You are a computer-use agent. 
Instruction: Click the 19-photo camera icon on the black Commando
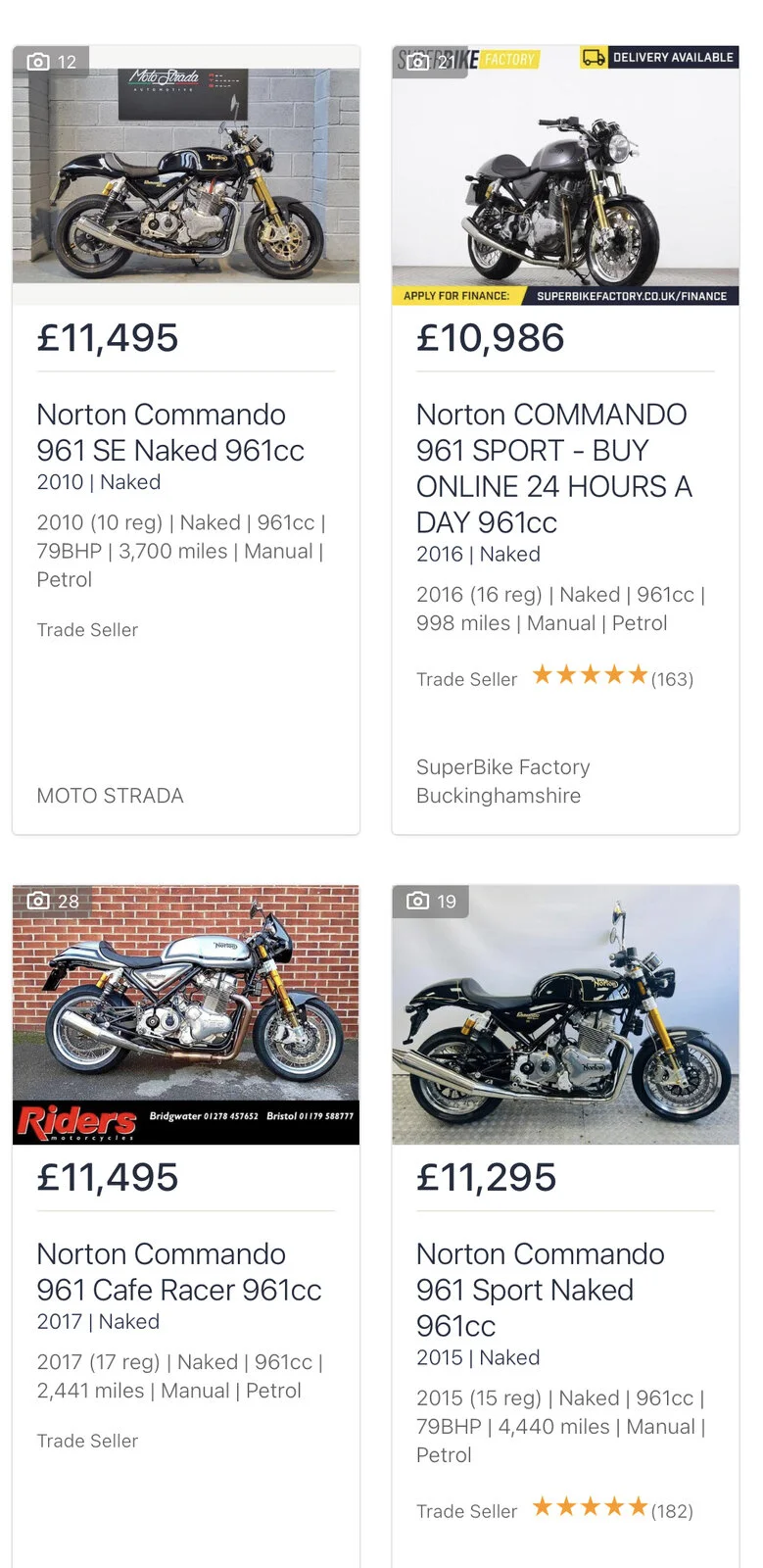418,901
